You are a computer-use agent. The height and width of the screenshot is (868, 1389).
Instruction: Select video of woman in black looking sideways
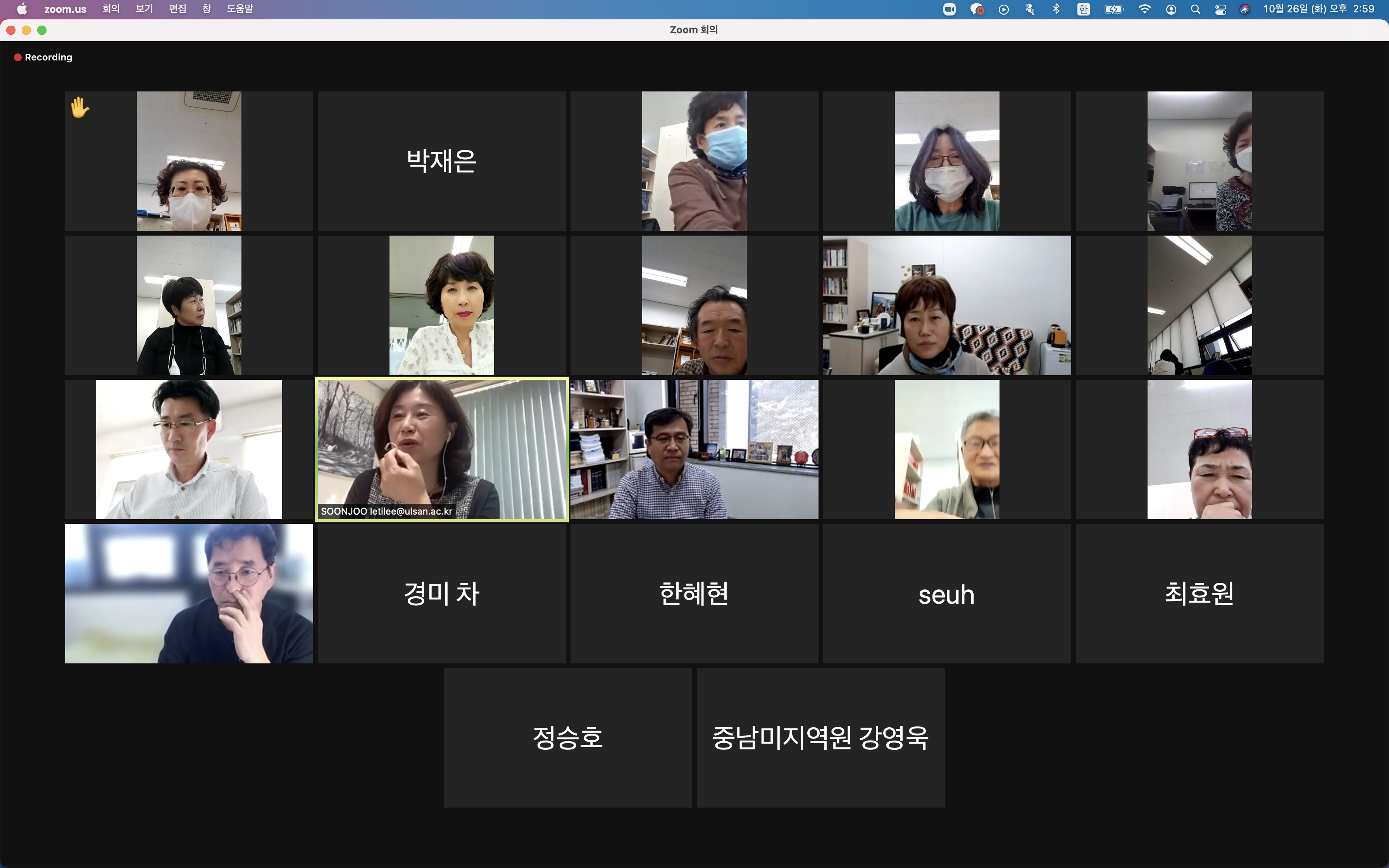(x=189, y=305)
